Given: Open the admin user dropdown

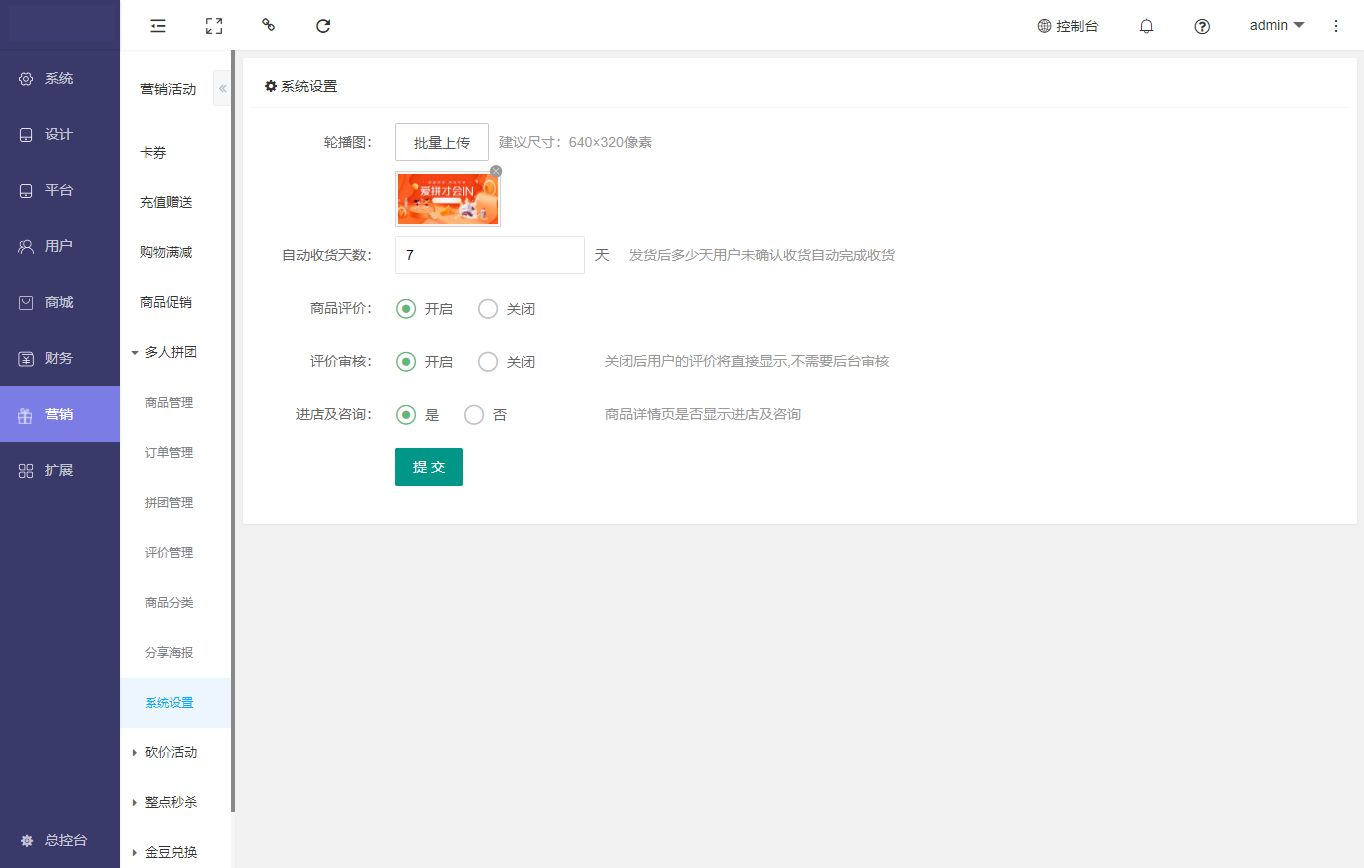Looking at the screenshot, I should [1277, 26].
